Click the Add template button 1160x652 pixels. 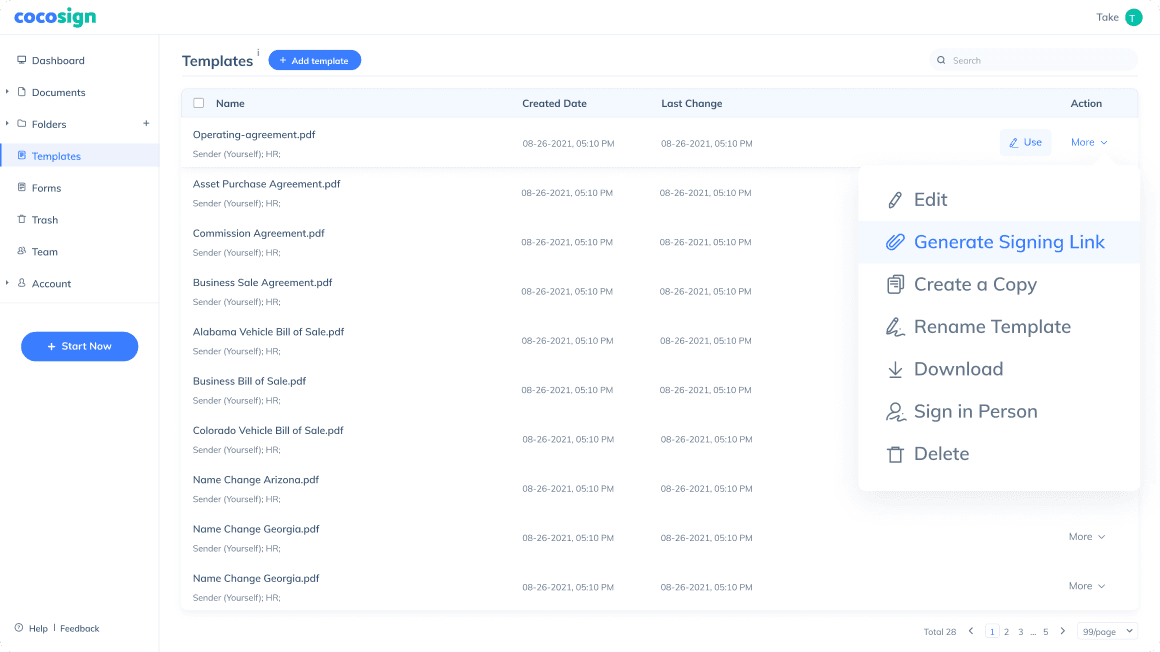tap(314, 61)
